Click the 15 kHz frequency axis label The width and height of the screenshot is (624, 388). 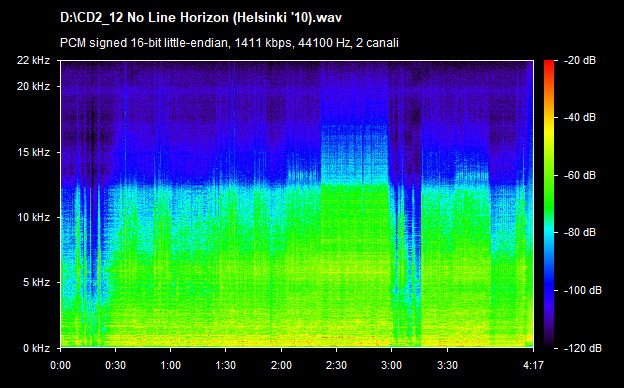coord(33,152)
